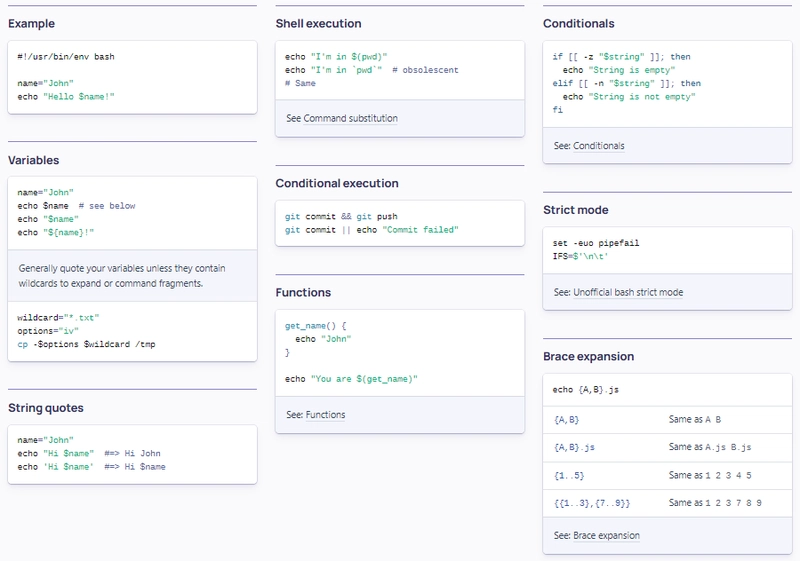Click the Conditional execution heading

tap(337, 183)
